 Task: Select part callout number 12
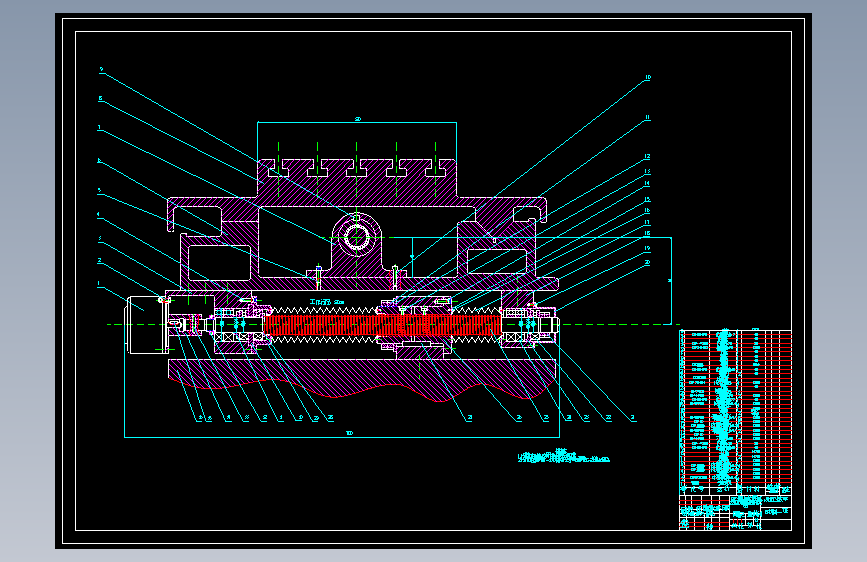(647, 157)
